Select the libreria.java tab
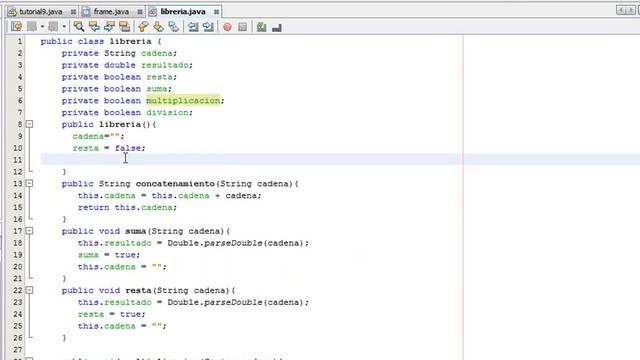The width and height of the screenshot is (640, 360). point(183,12)
